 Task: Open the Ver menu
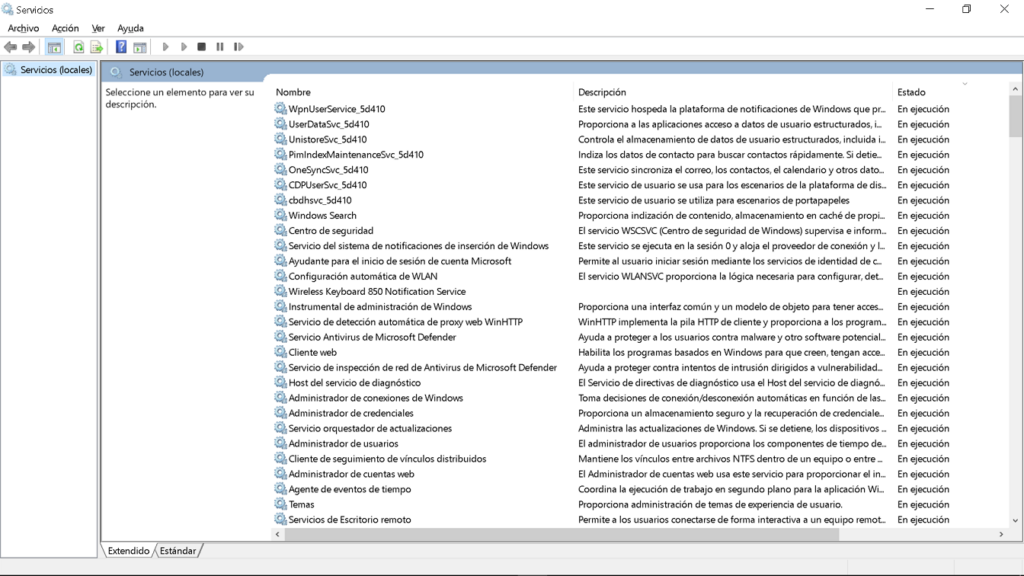pos(98,28)
